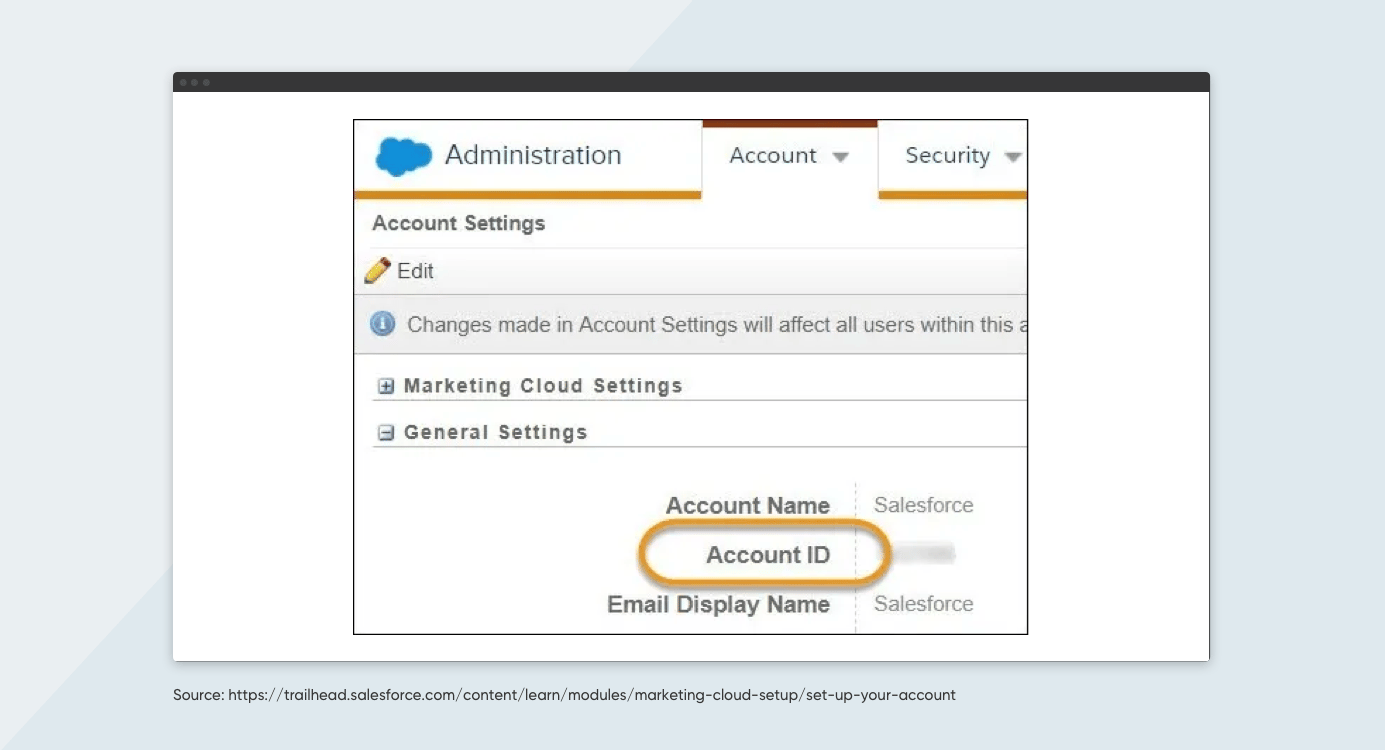Click the browser window control dots
The width and height of the screenshot is (1385, 750).
coord(197,82)
